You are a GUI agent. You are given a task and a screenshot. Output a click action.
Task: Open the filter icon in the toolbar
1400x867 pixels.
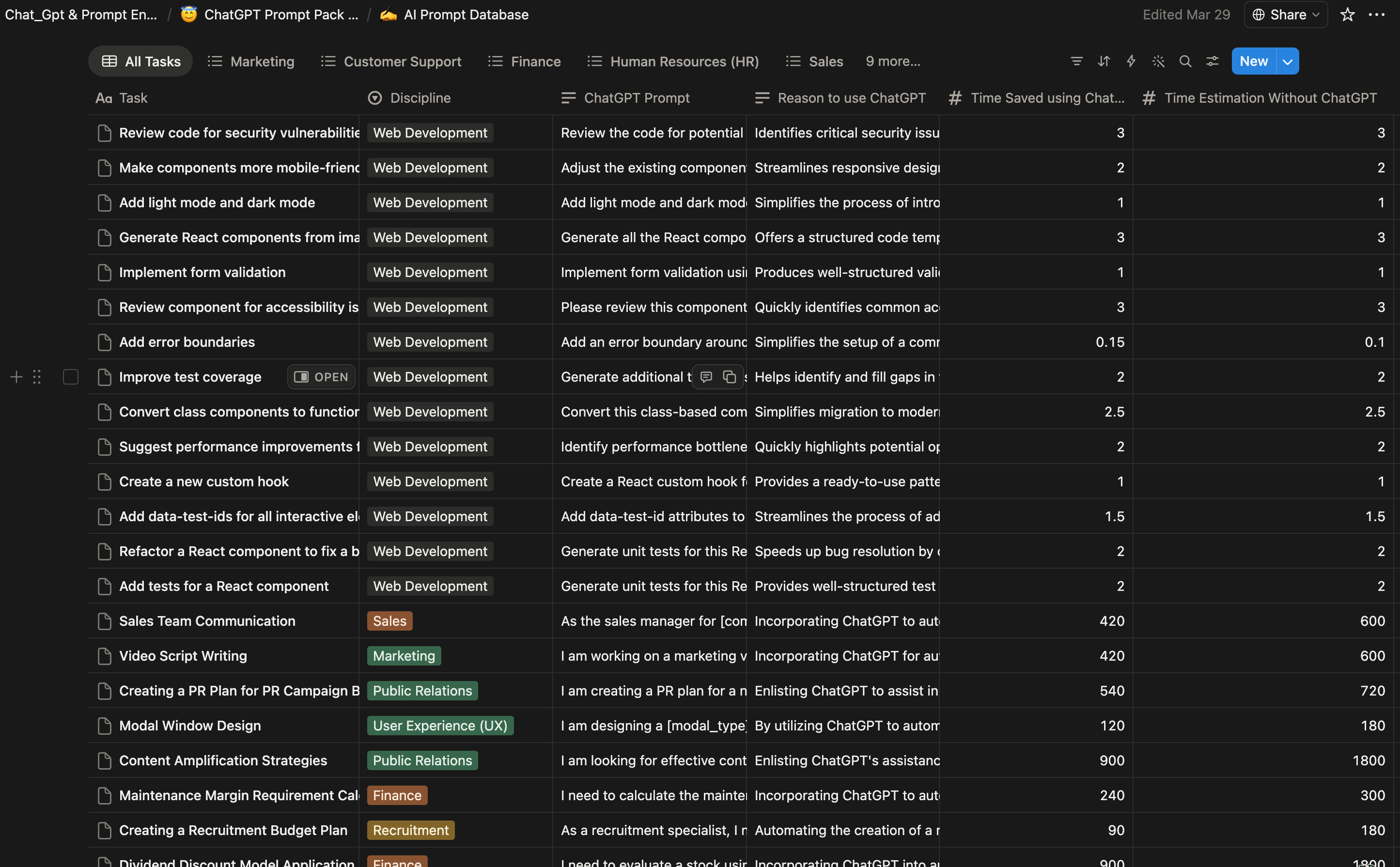click(1076, 62)
